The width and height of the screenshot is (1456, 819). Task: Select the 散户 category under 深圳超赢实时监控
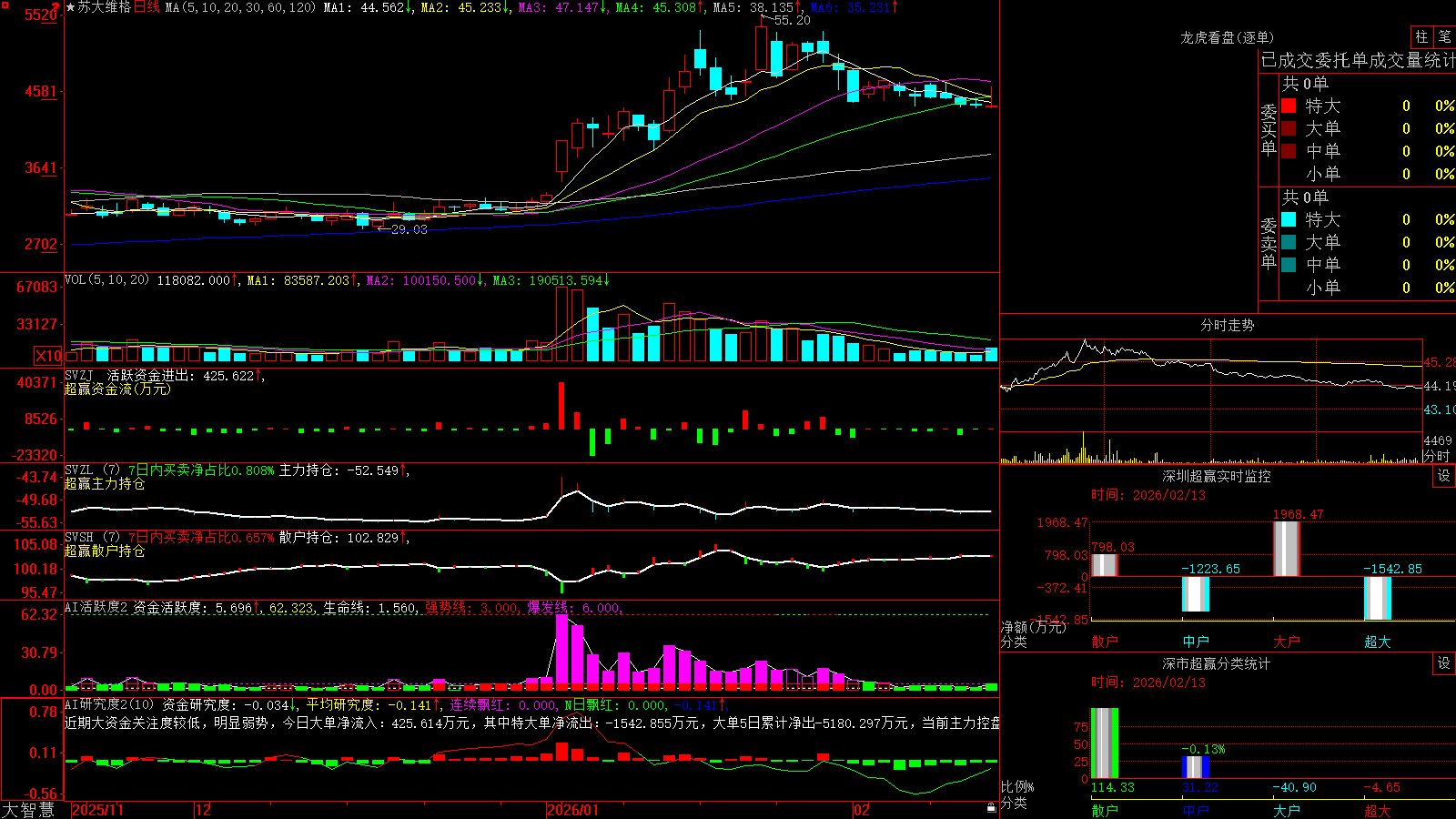point(1105,642)
